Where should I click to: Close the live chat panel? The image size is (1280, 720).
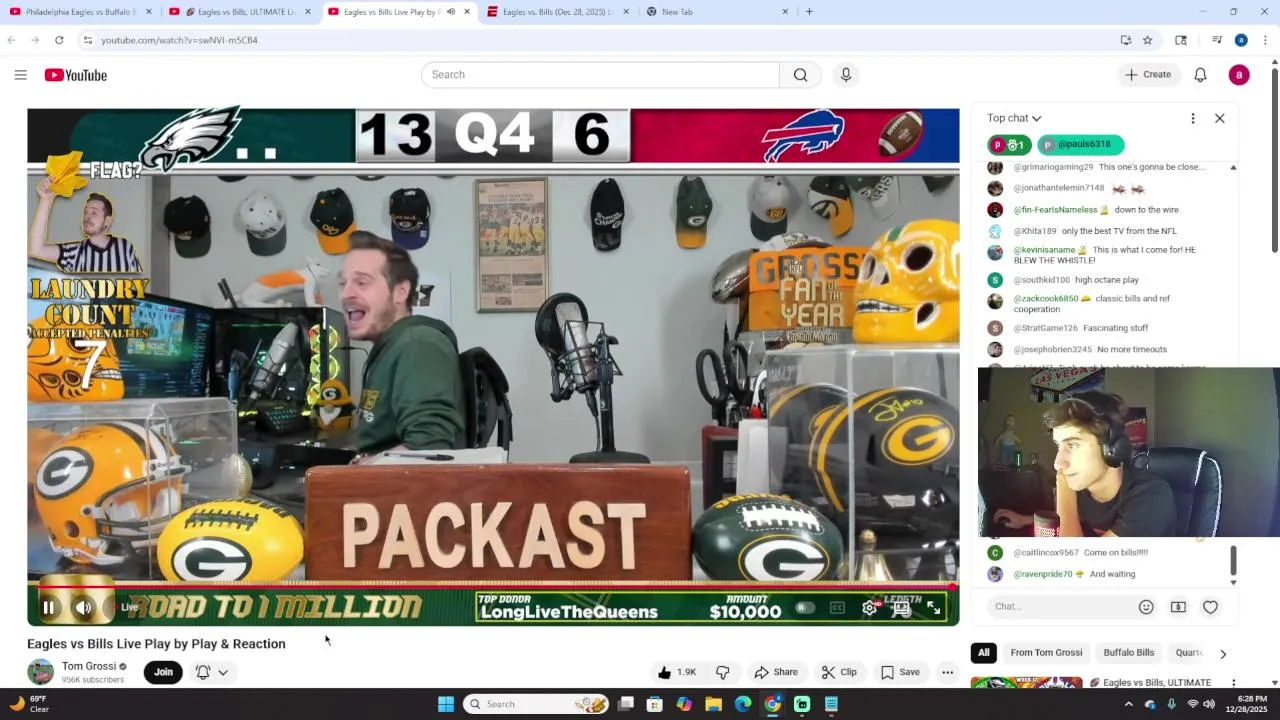click(x=1220, y=118)
